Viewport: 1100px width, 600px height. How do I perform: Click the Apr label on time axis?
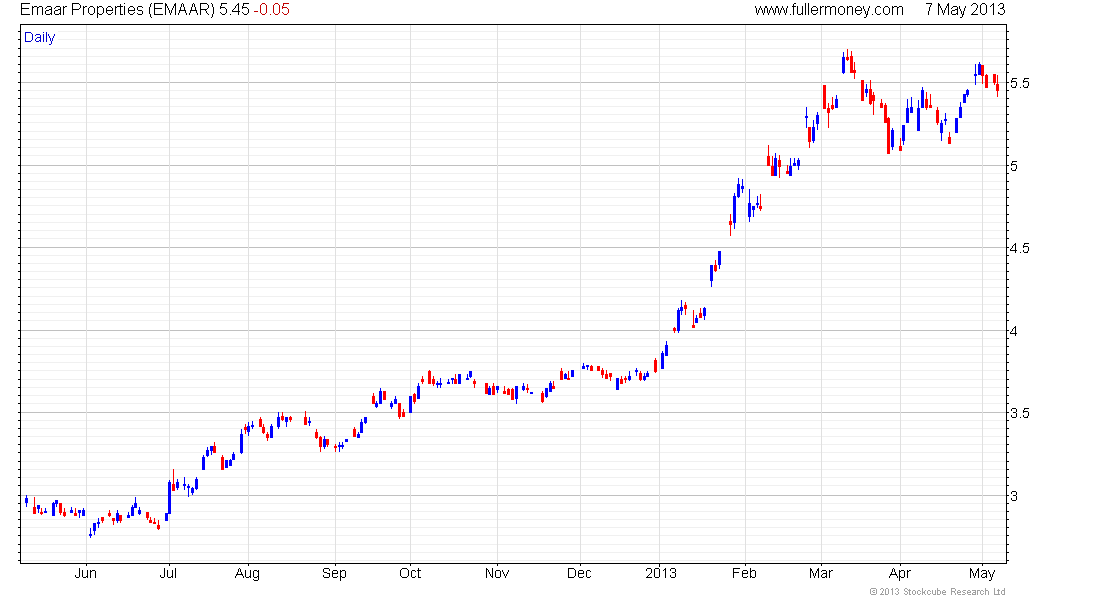899,573
